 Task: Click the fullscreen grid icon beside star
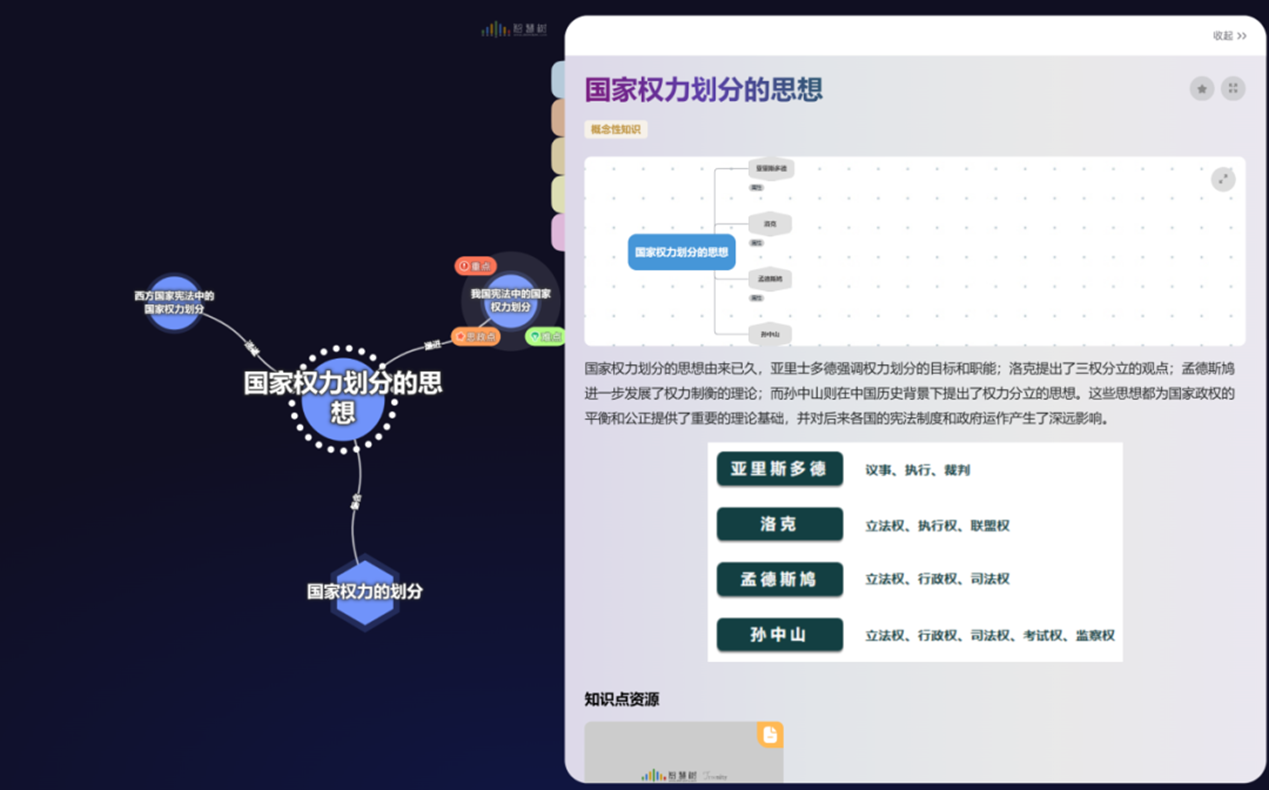pyautogui.click(x=1233, y=89)
